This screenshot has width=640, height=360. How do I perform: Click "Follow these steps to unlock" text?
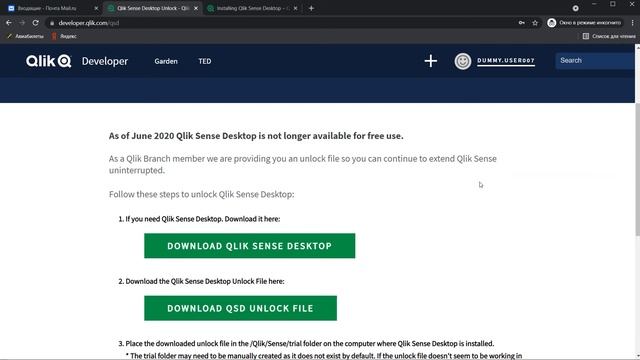(201, 194)
